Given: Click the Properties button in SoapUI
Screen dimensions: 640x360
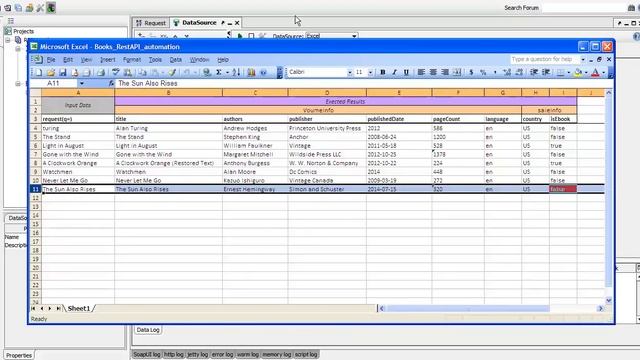Looking at the screenshot, I should [x=19, y=355].
